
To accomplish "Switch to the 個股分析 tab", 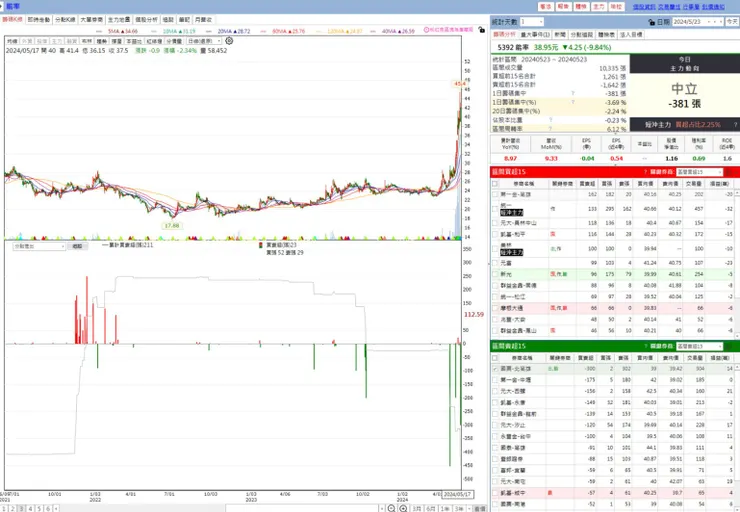I will (x=146, y=20).
